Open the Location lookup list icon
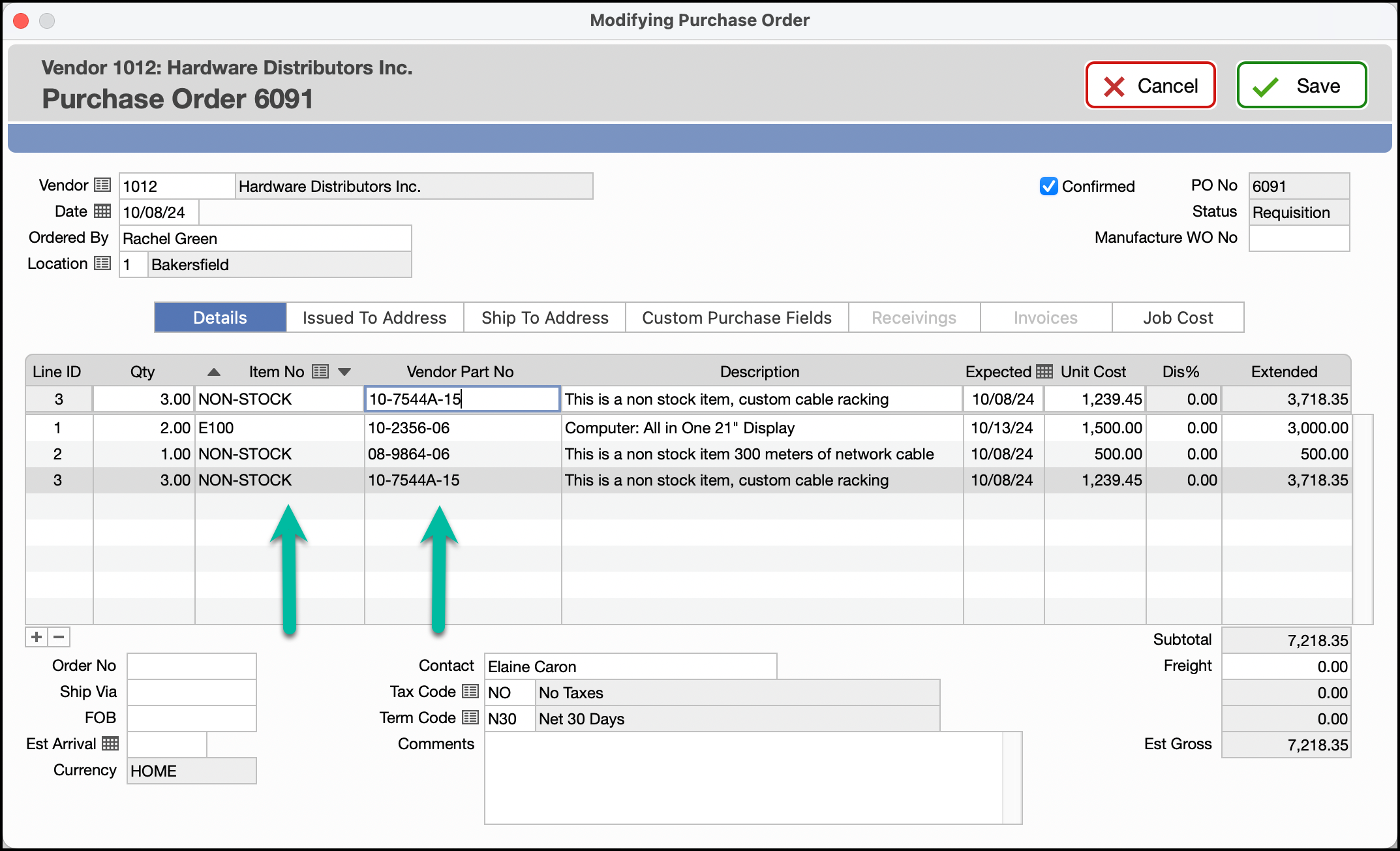The image size is (1400, 851). [x=102, y=264]
